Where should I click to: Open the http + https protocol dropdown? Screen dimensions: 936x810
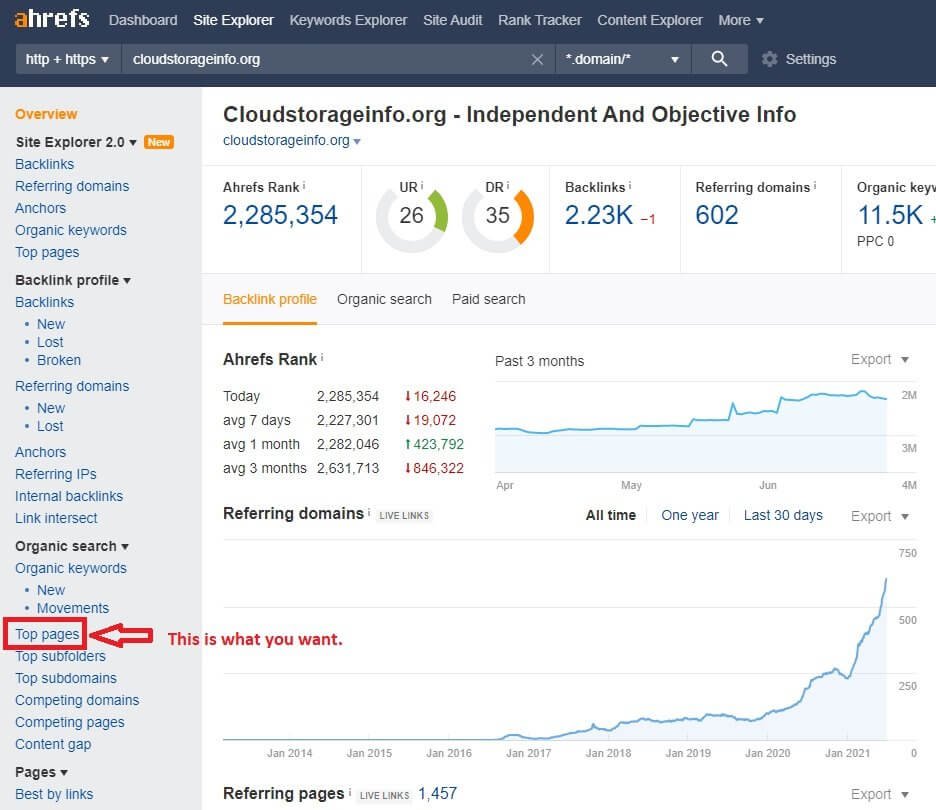67,59
